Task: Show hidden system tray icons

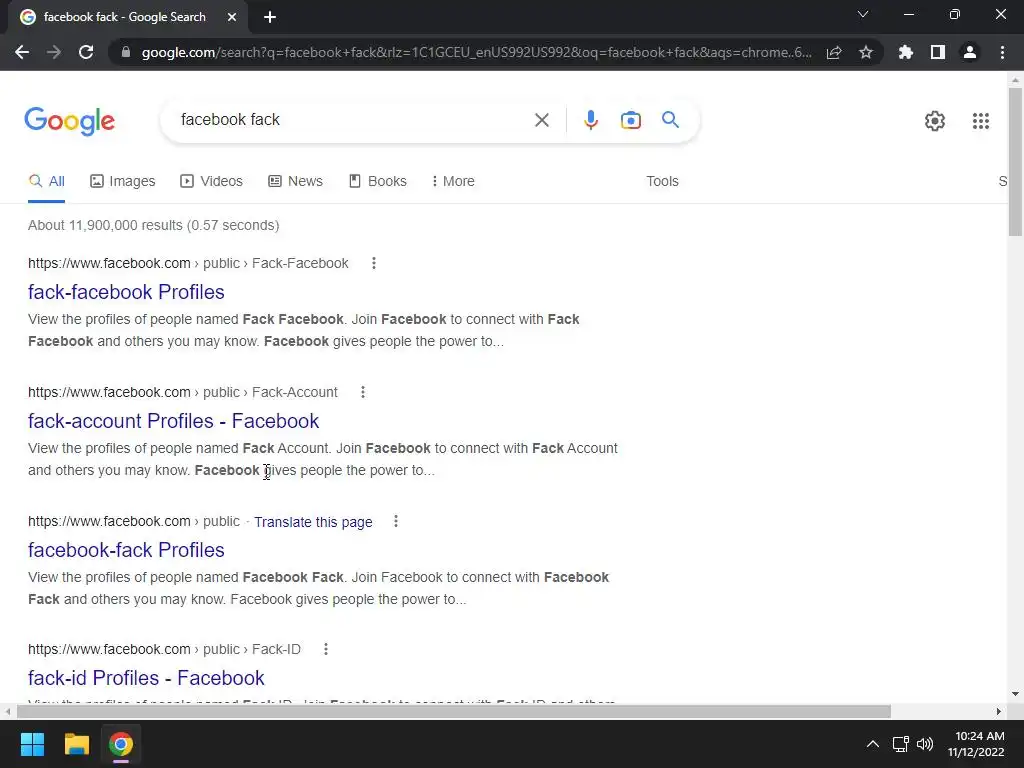Action: click(872, 744)
